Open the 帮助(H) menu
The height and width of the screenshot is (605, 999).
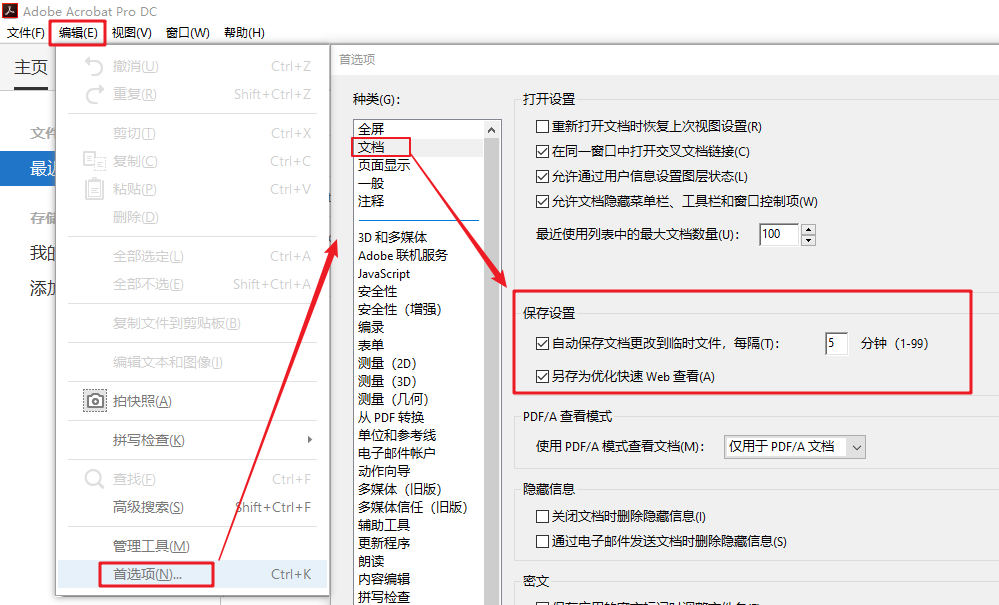pyautogui.click(x=244, y=32)
